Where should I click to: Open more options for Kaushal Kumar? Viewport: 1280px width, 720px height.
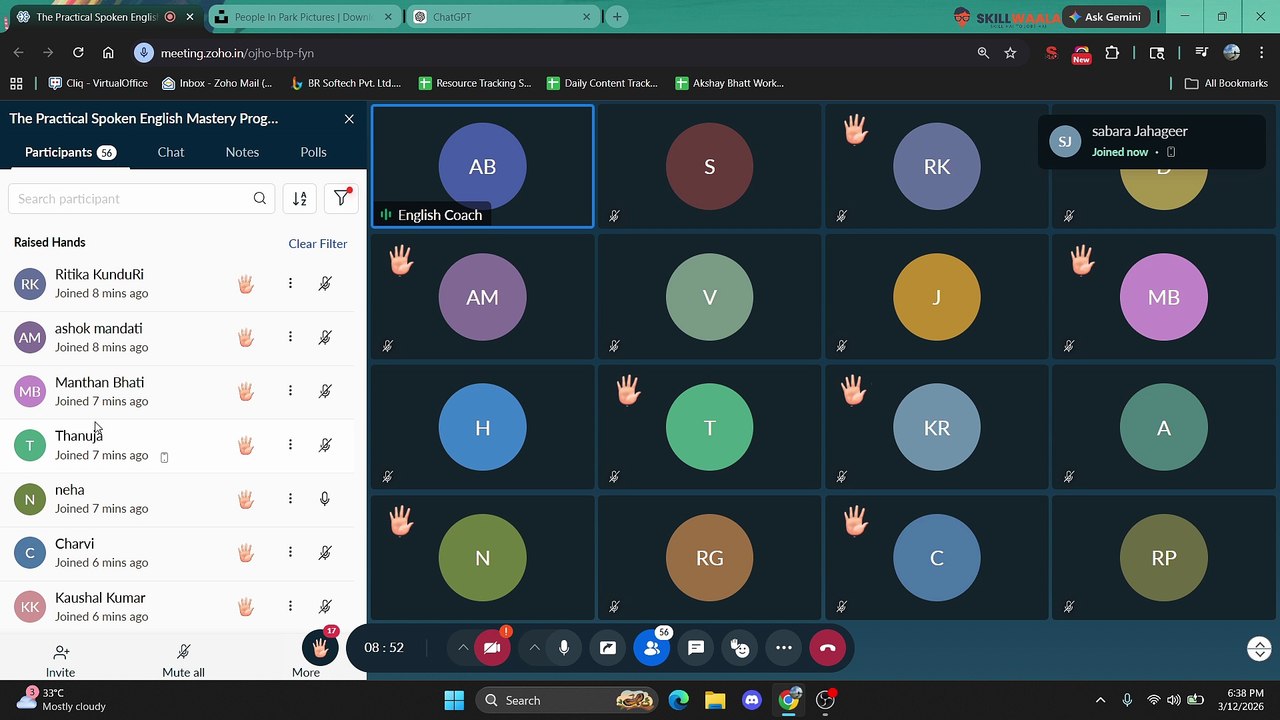pos(290,606)
